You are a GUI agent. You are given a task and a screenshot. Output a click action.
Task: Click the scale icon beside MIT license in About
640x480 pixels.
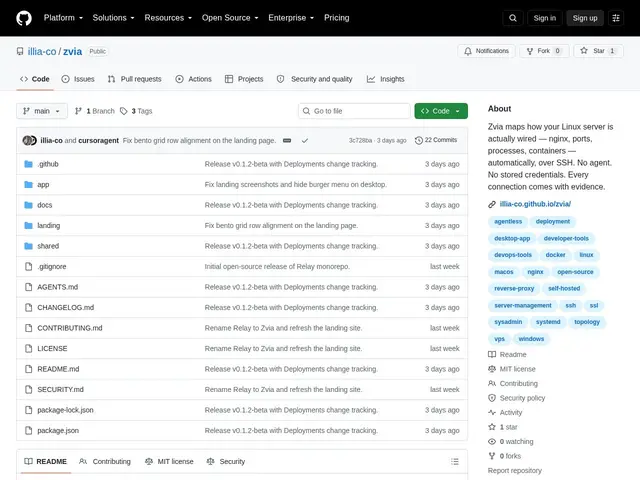coord(492,369)
